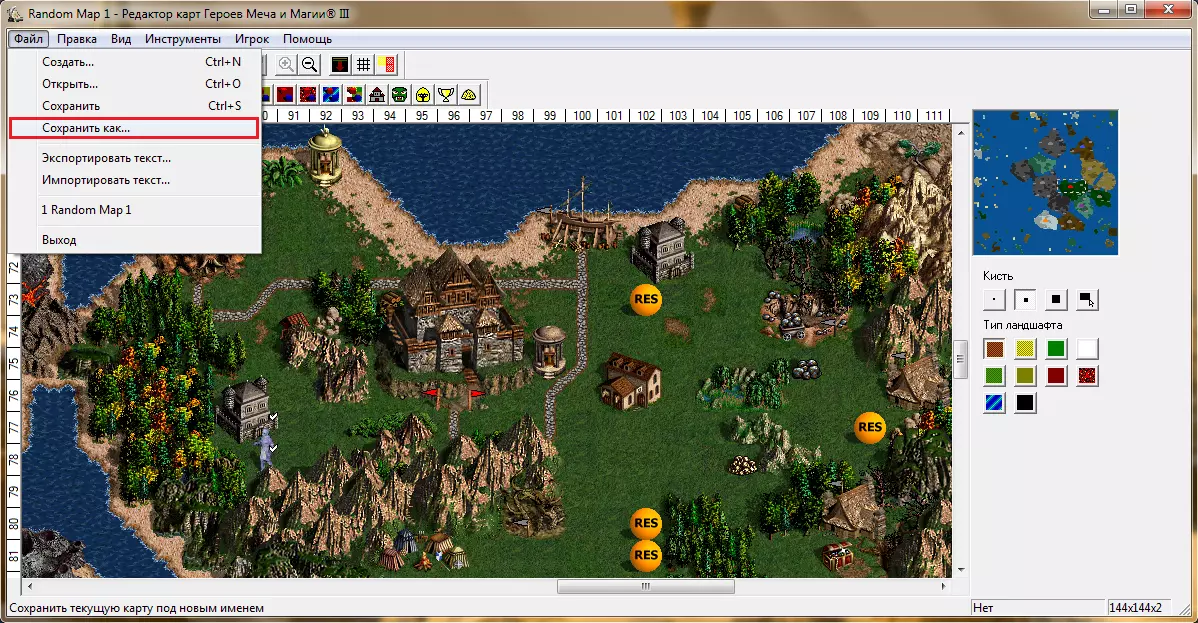Open the Файл menu
The image size is (1198, 623).
pos(28,38)
